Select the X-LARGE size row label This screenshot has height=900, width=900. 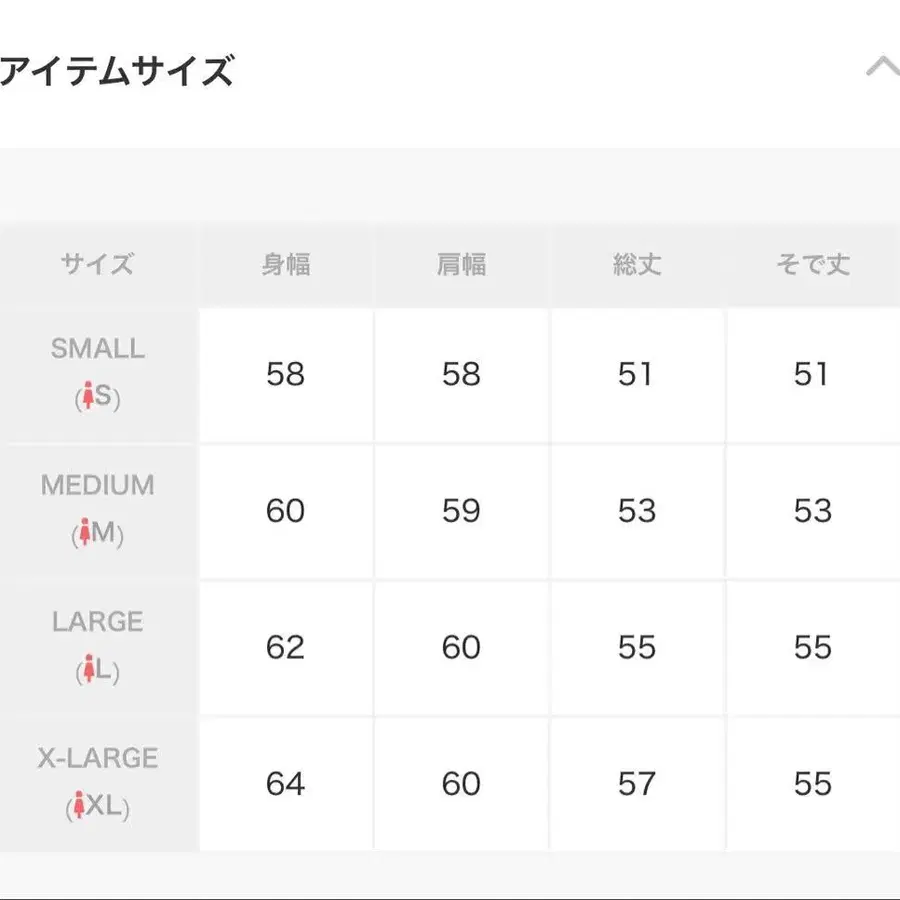coord(98,758)
